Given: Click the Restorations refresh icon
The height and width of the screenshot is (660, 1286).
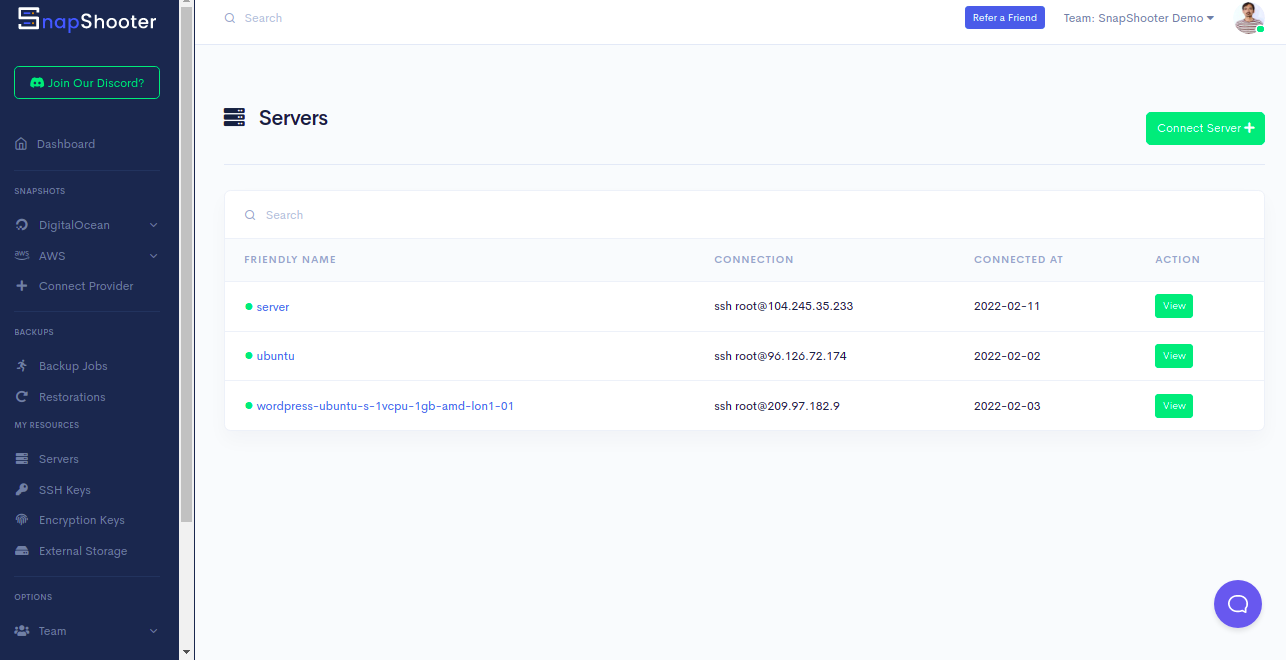Looking at the screenshot, I should tap(22, 397).
